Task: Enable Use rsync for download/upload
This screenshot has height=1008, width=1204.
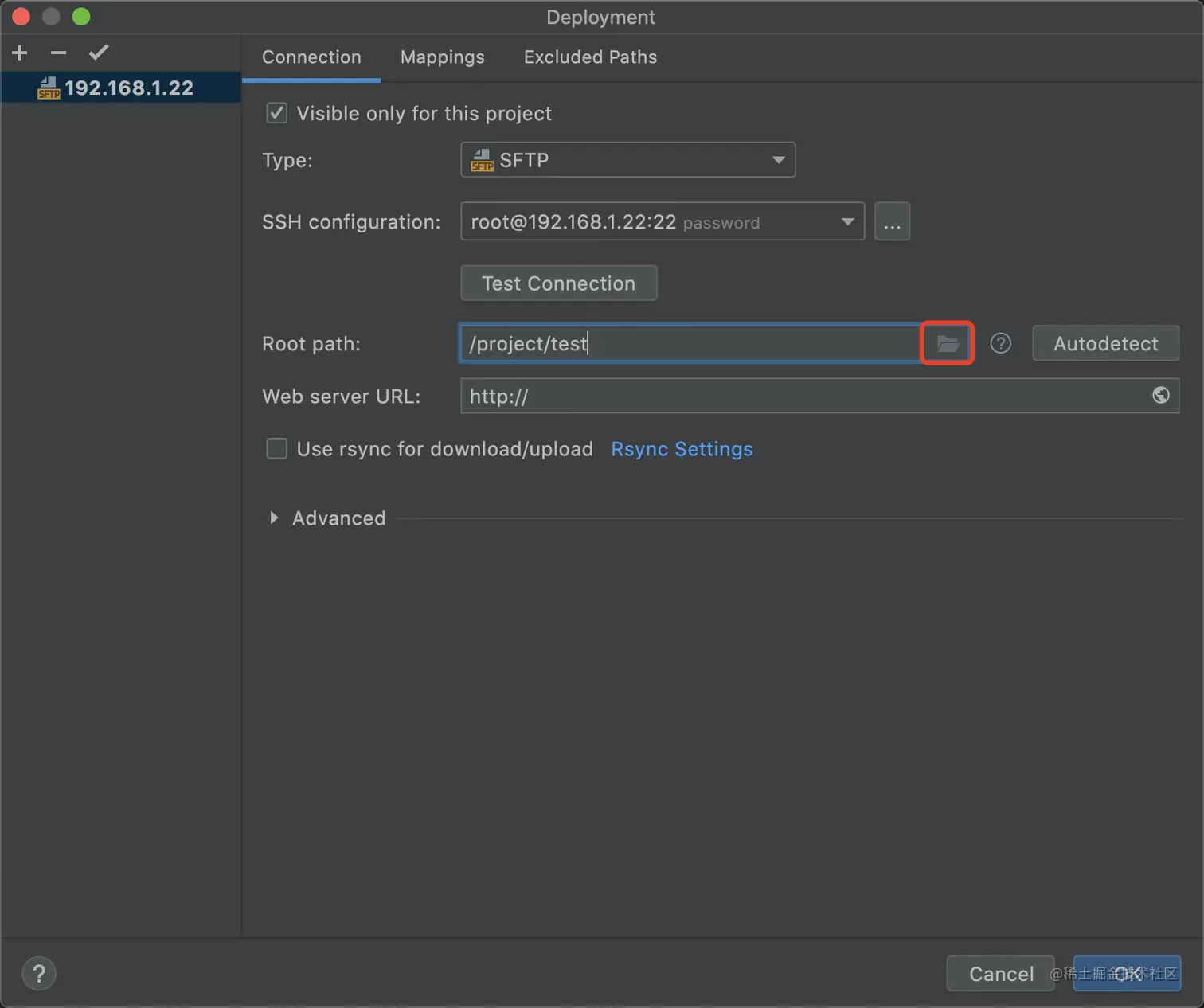Action: 276,449
